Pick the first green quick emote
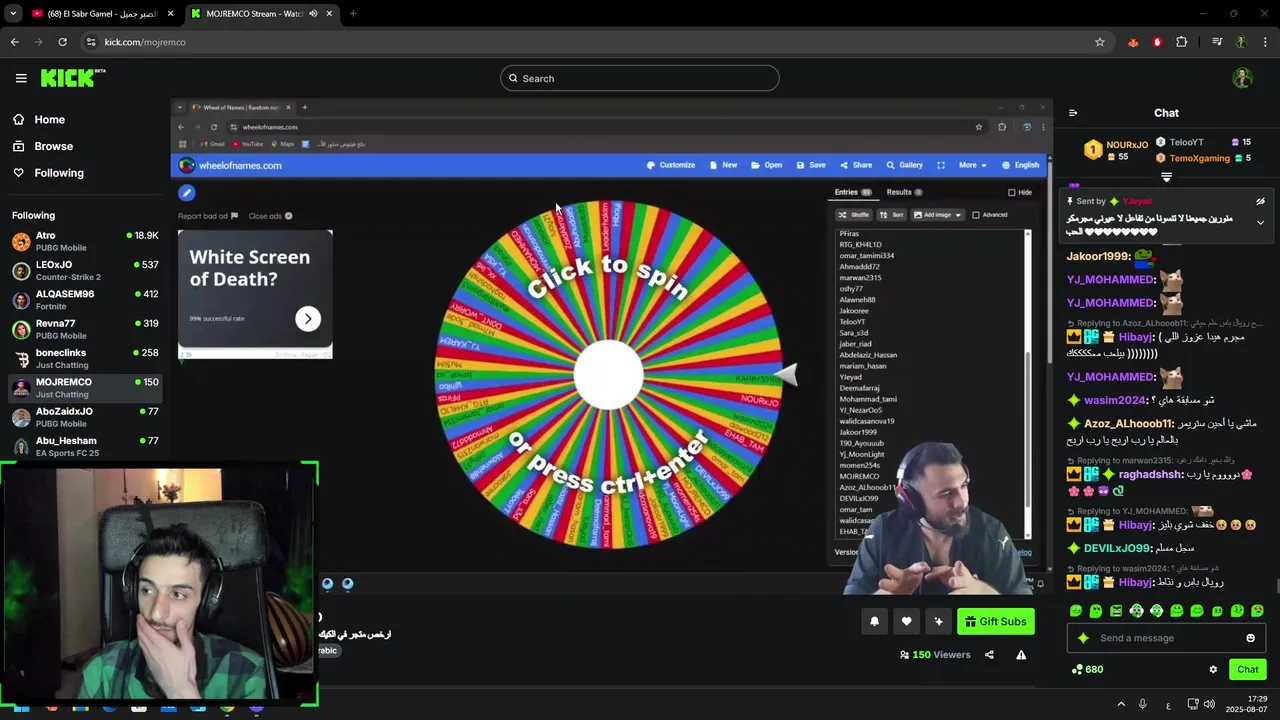 pos(1076,611)
